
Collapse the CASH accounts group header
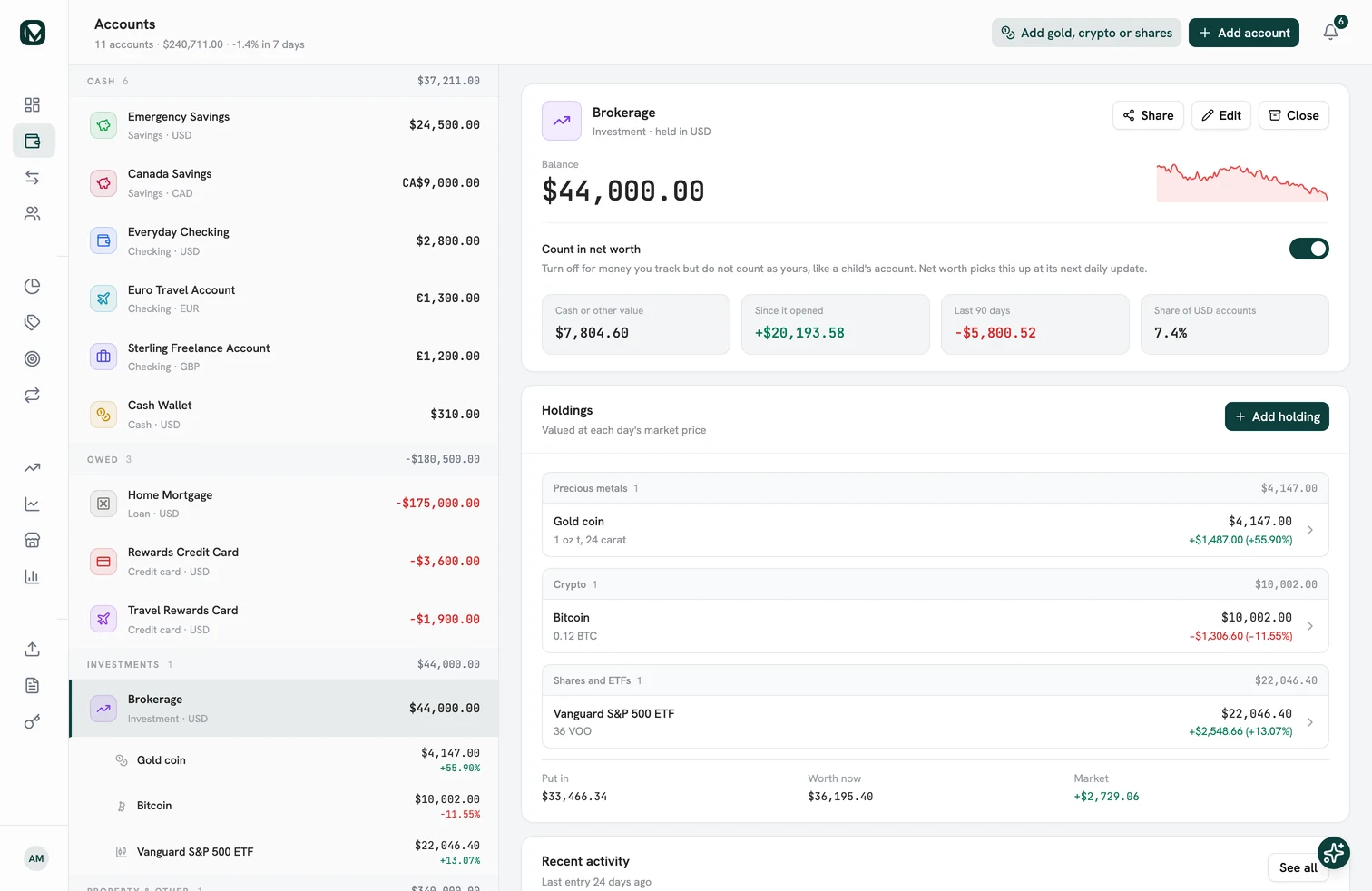pos(283,81)
